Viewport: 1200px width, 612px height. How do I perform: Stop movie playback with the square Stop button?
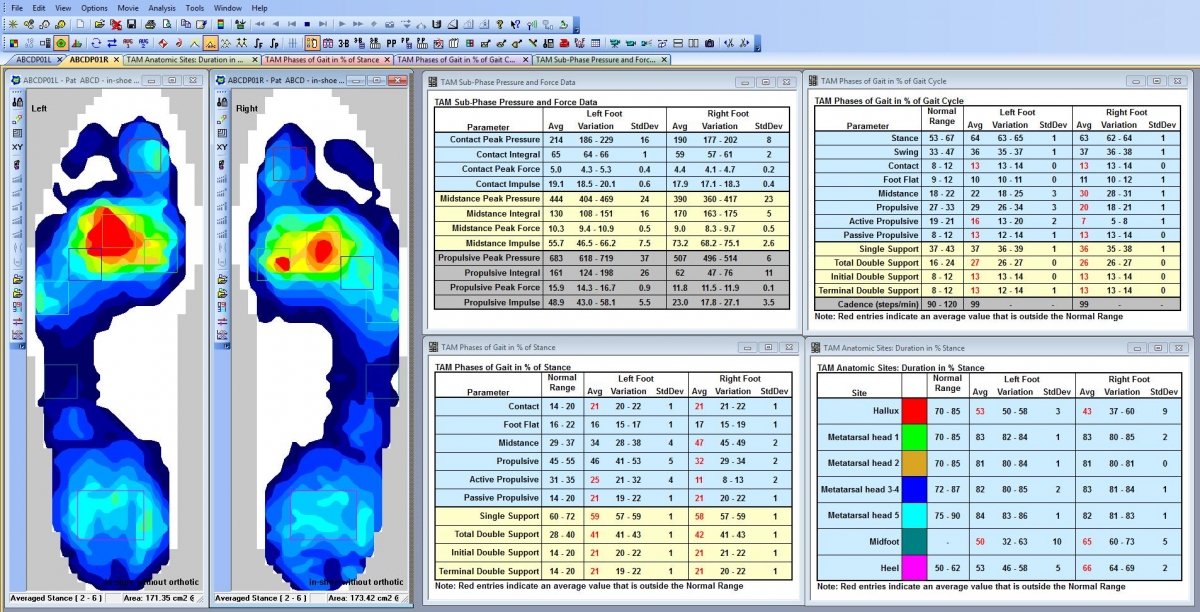[308, 24]
